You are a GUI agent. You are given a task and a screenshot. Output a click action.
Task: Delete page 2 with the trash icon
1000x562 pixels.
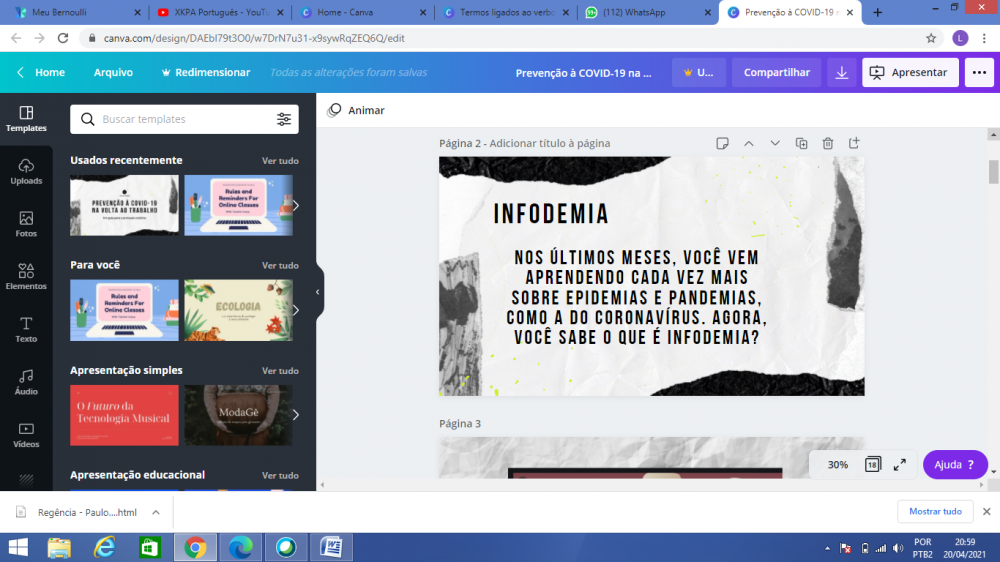tap(828, 143)
